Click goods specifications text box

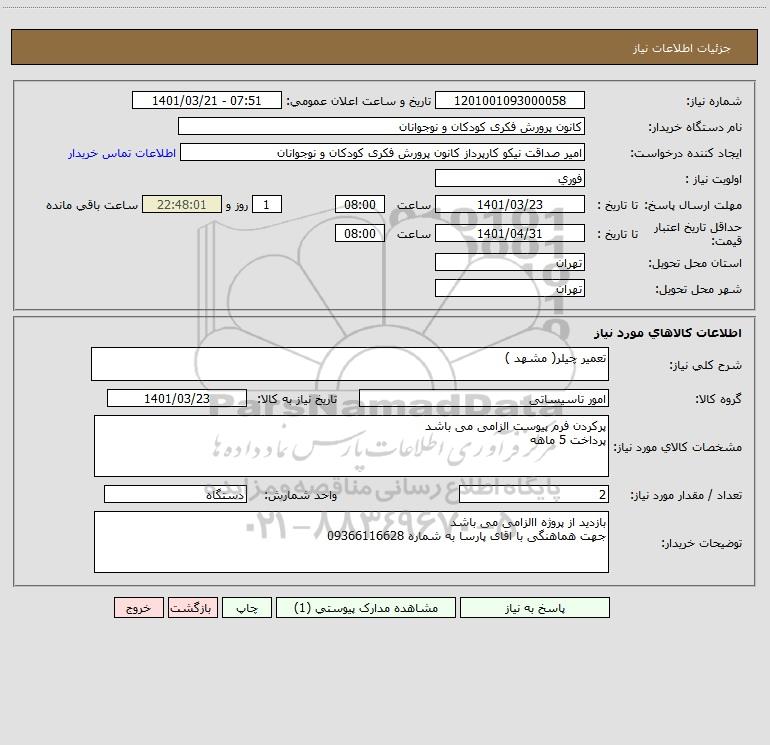[x=351, y=446]
